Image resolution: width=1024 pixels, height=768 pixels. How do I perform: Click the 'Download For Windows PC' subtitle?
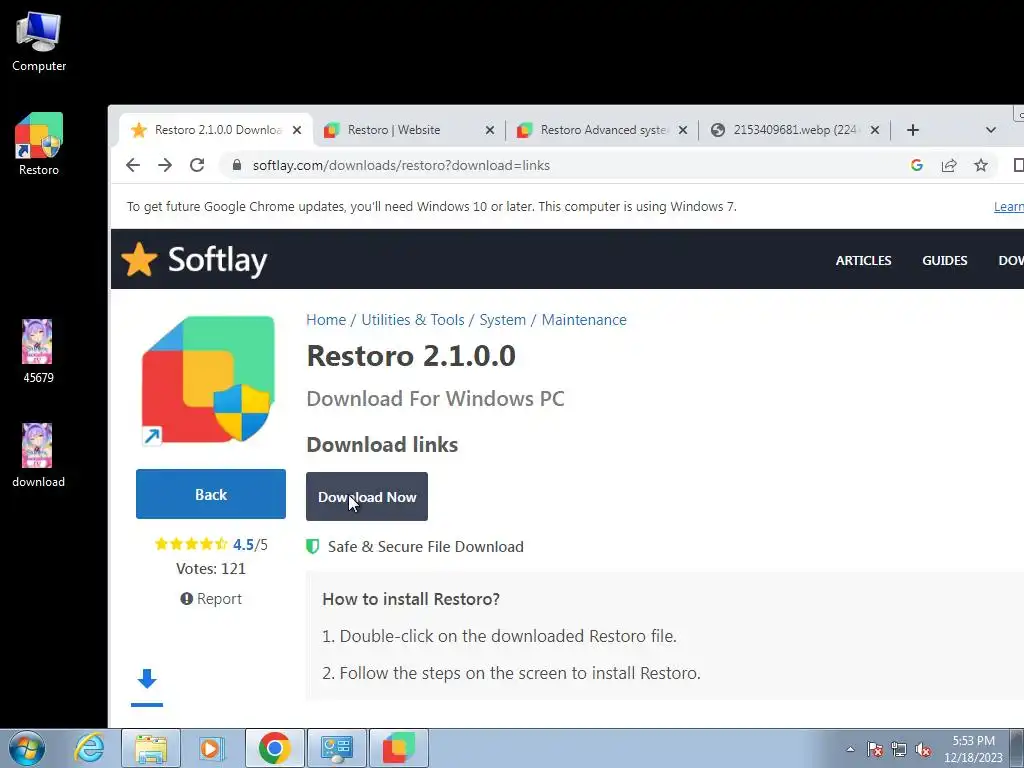click(436, 398)
